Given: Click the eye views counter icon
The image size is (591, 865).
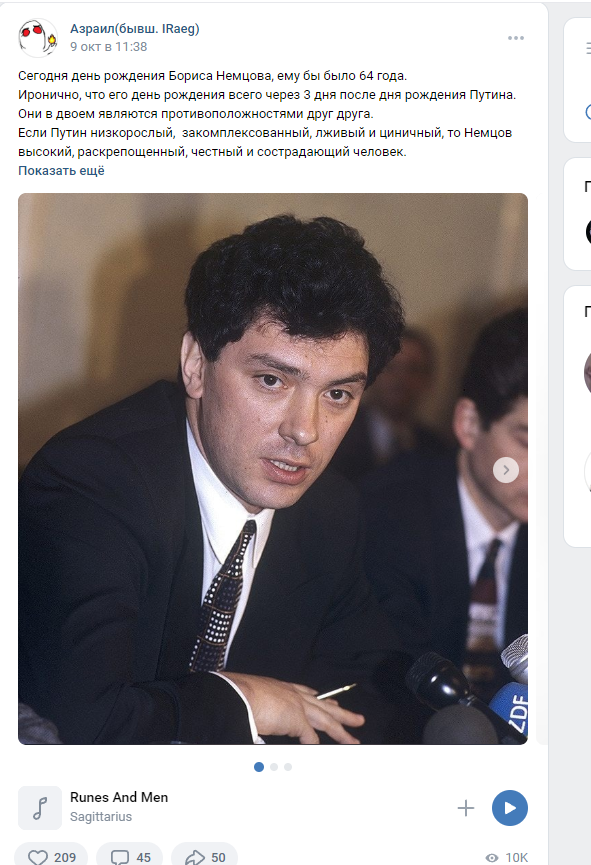Looking at the screenshot, I should click(x=492, y=857).
